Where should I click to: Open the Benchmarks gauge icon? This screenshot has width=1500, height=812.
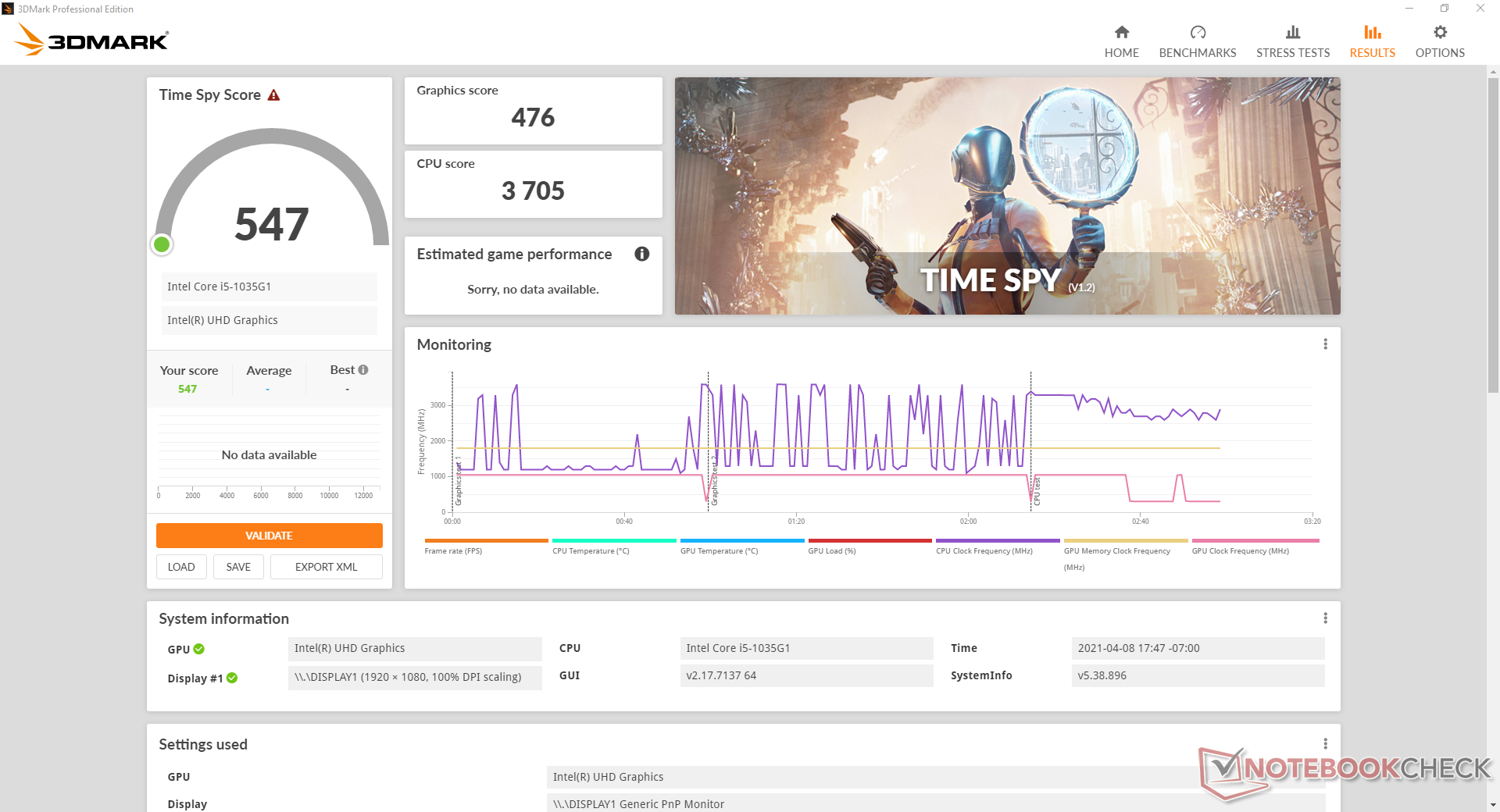(x=1197, y=32)
